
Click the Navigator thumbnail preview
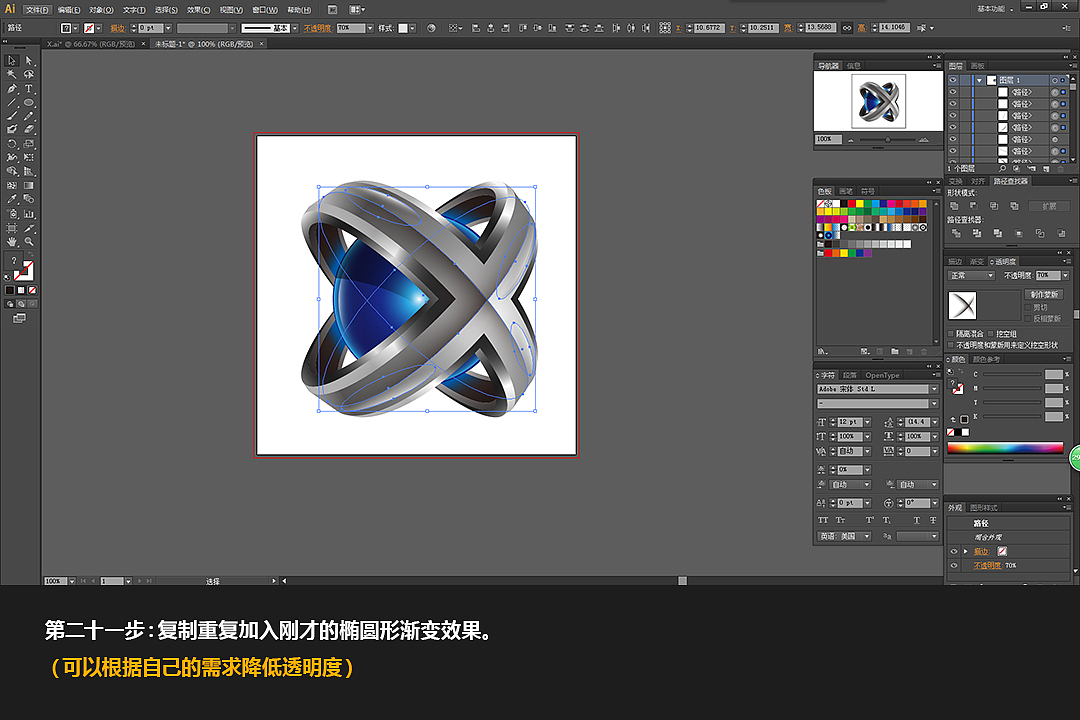point(878,101)
